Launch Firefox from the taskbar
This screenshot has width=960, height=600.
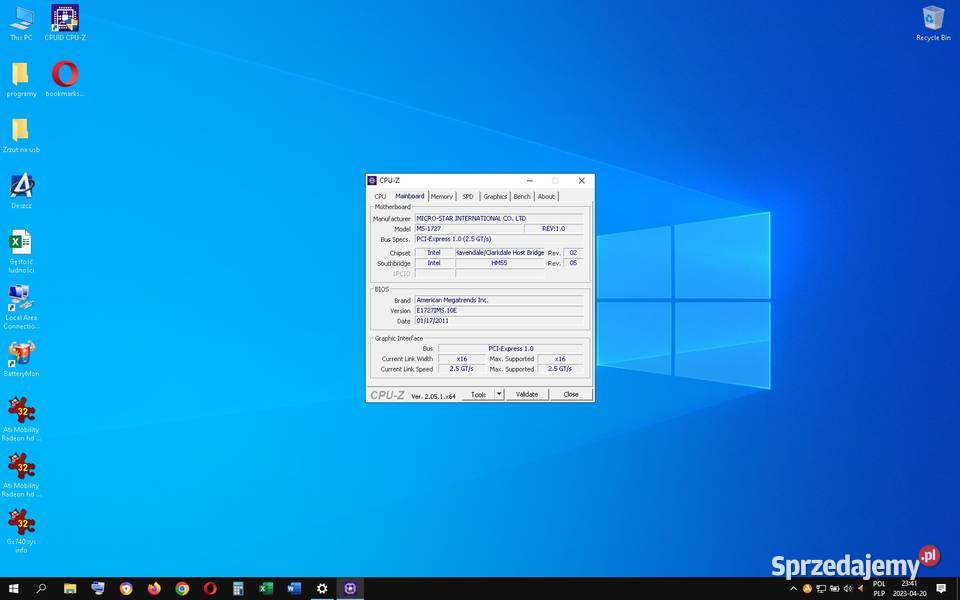click(x=154, y=588)
